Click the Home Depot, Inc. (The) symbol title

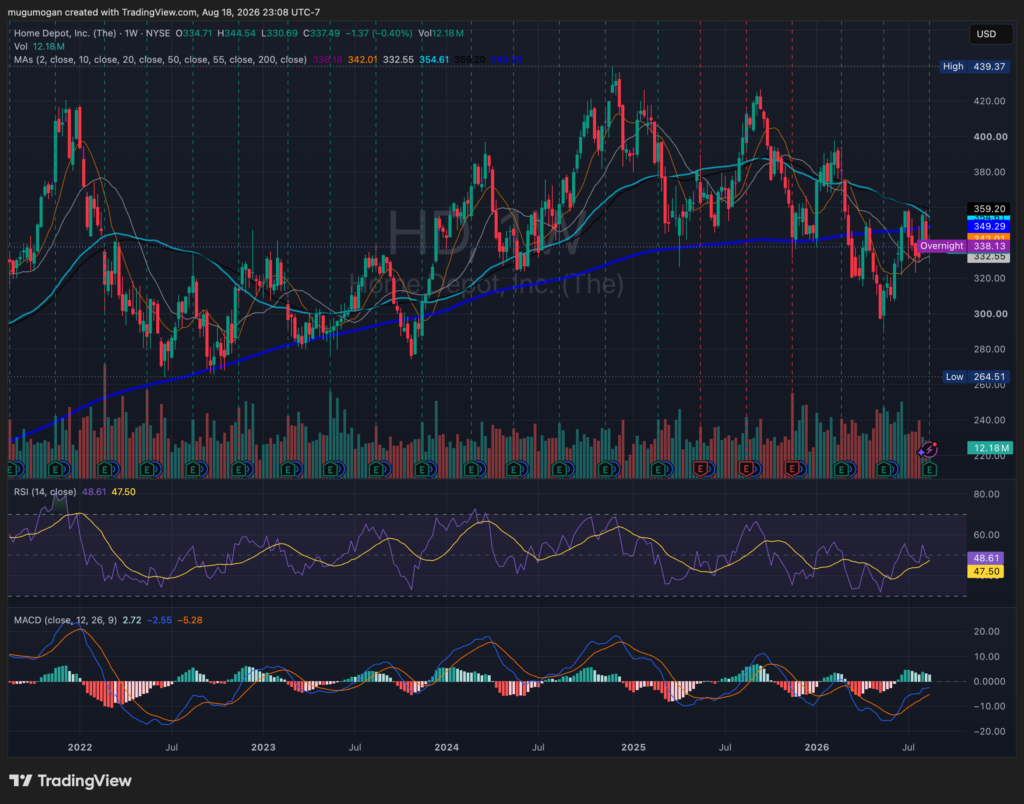tap(65, 33)
